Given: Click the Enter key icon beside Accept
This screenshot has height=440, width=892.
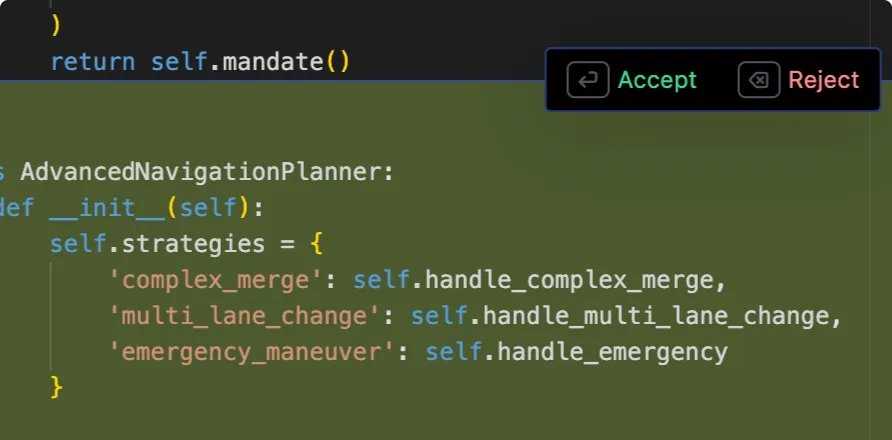Looking at the screenshot, I should (x=588, y=81).
